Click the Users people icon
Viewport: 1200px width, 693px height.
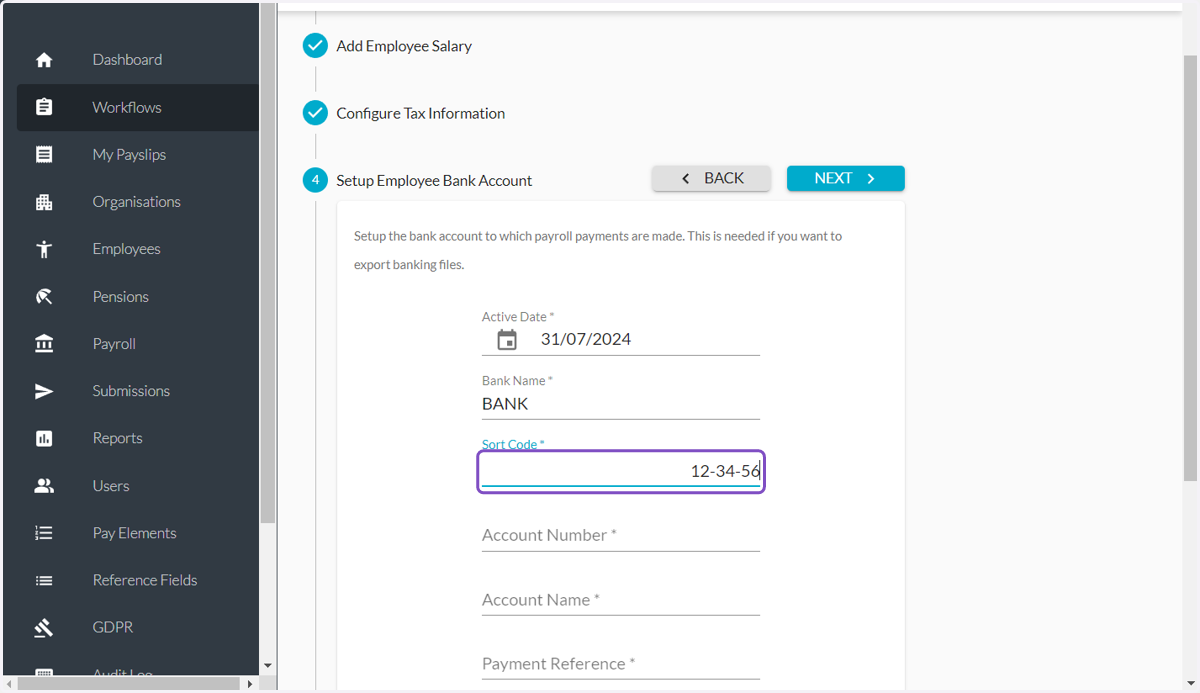click(44, 486)
